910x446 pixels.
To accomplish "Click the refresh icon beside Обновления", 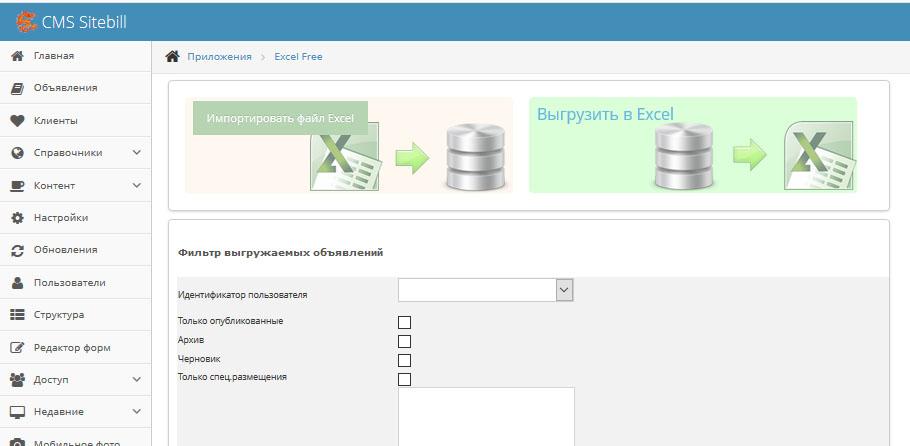I will [x=17, y=250].
